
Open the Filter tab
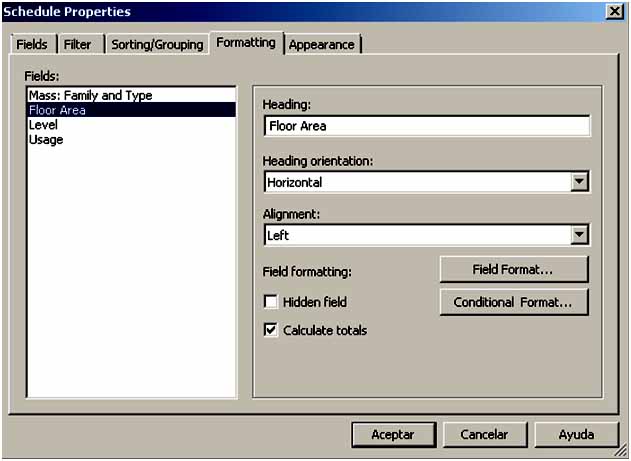click(77, 45)
